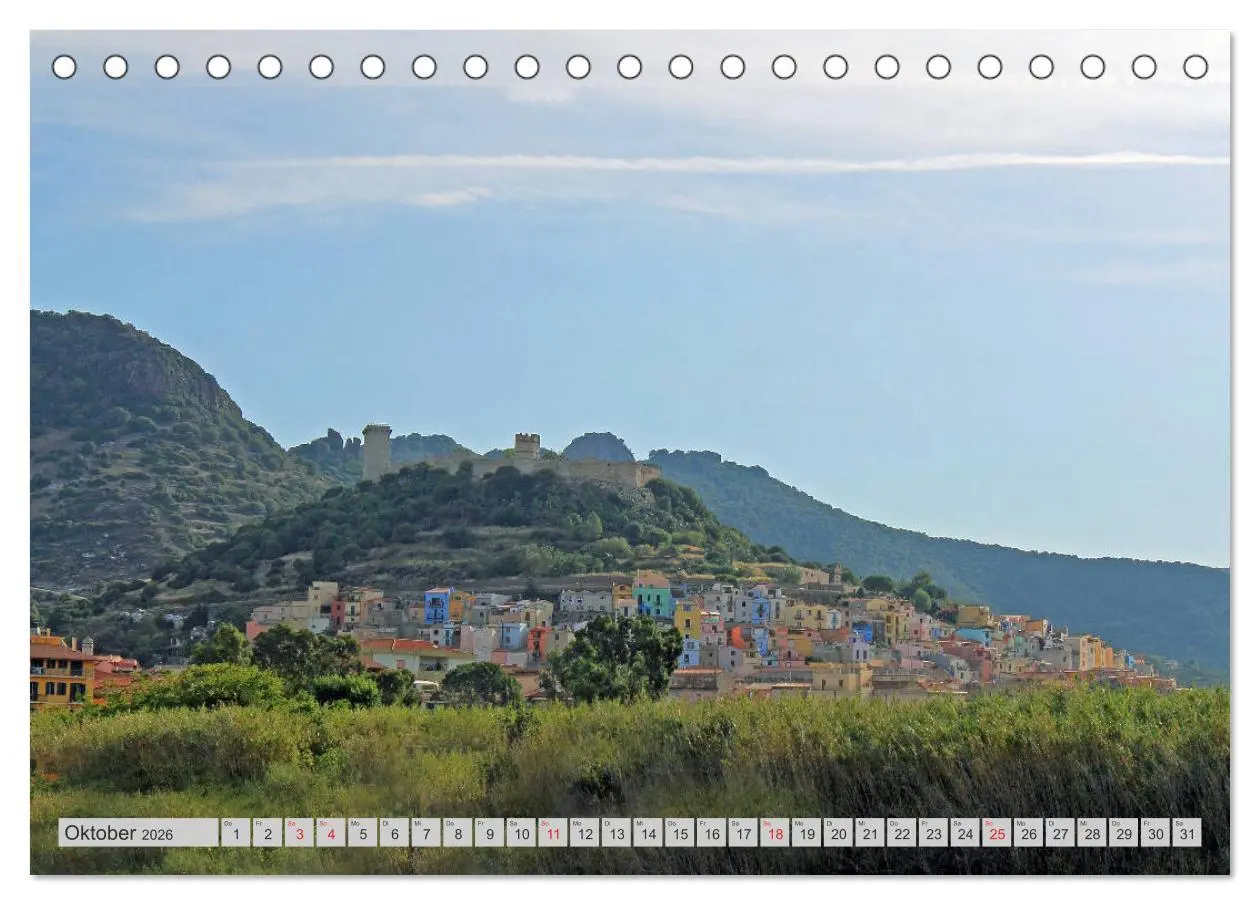Click date cell 14

pyautogui.click(x=648, y=833)
